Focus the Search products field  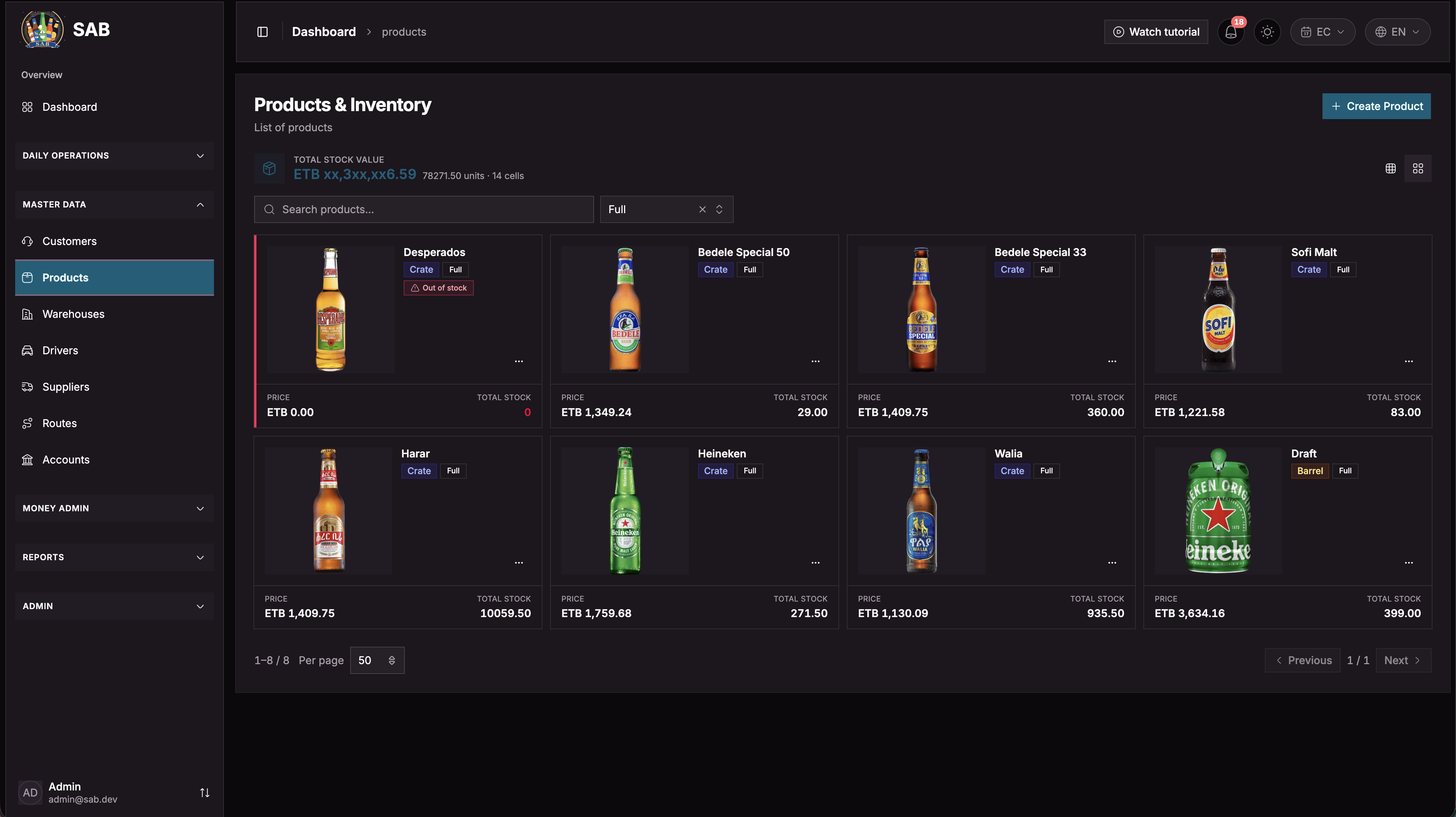[424, 209]
